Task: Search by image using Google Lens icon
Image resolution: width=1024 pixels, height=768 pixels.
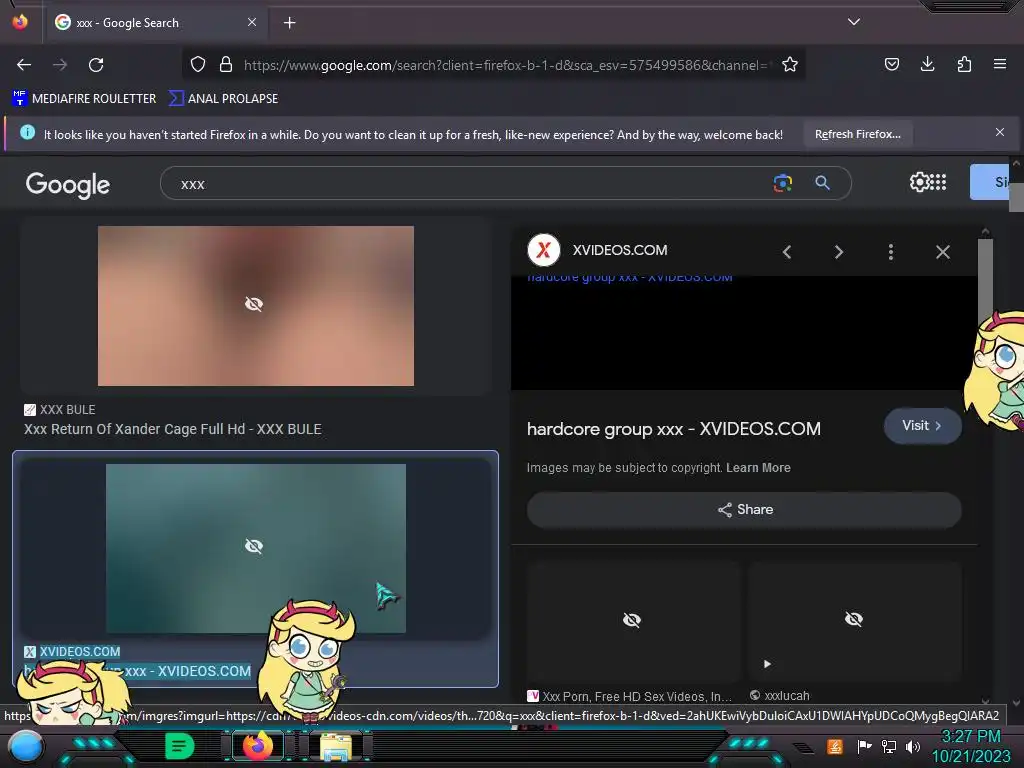Action: pos(782,184)
